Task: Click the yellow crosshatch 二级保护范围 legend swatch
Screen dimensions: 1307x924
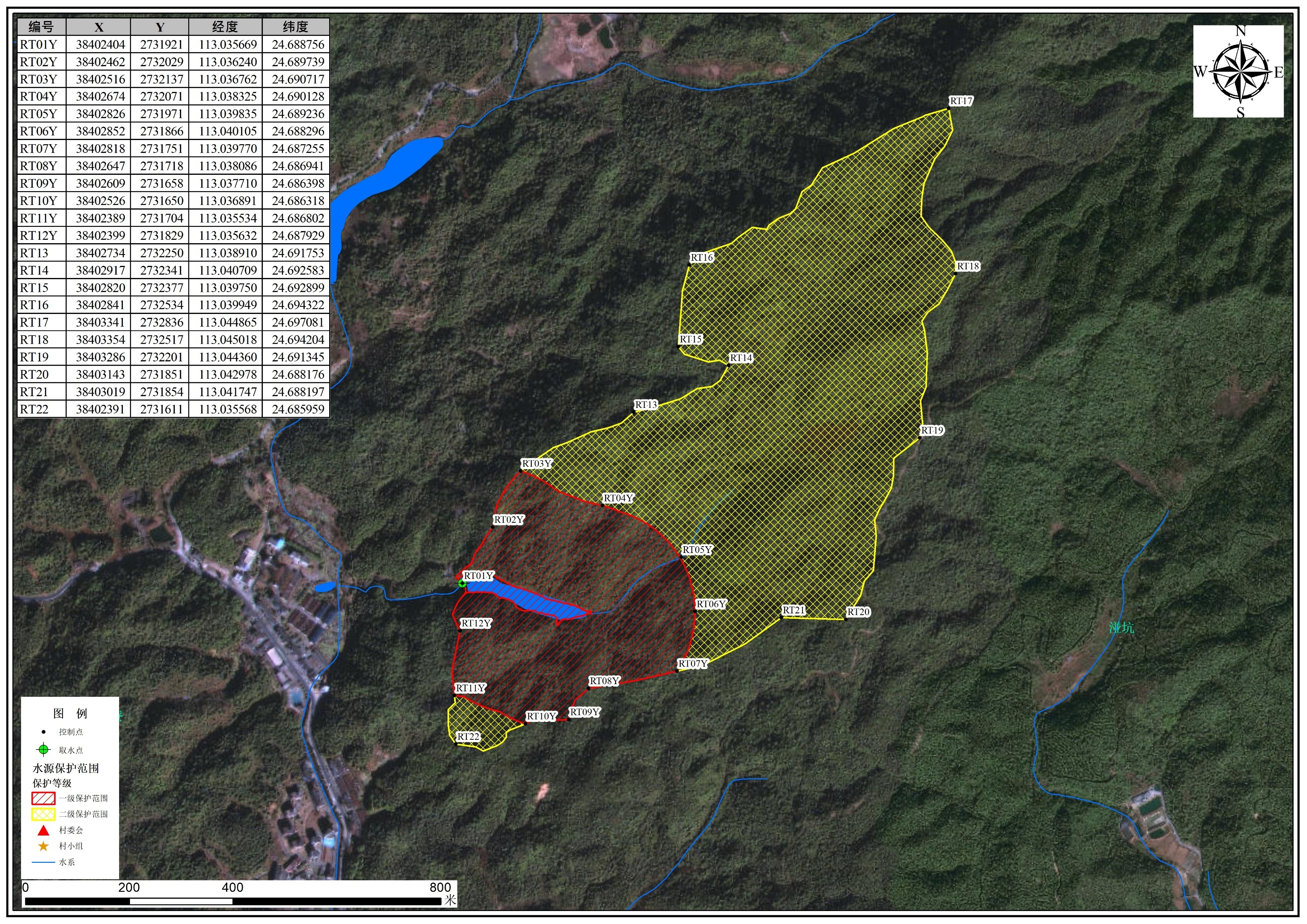Action: tap(43, 814)
